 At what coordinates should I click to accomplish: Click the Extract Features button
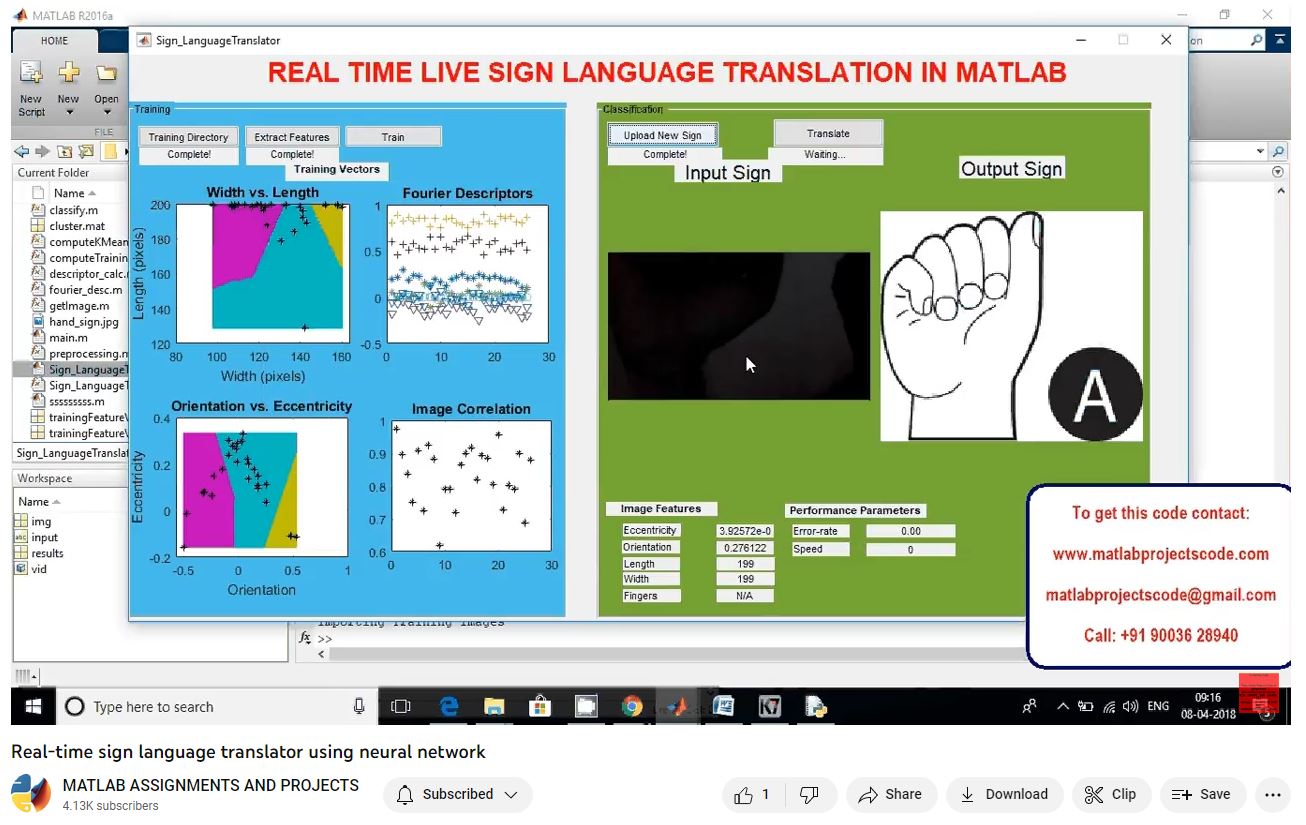(292, 137)
